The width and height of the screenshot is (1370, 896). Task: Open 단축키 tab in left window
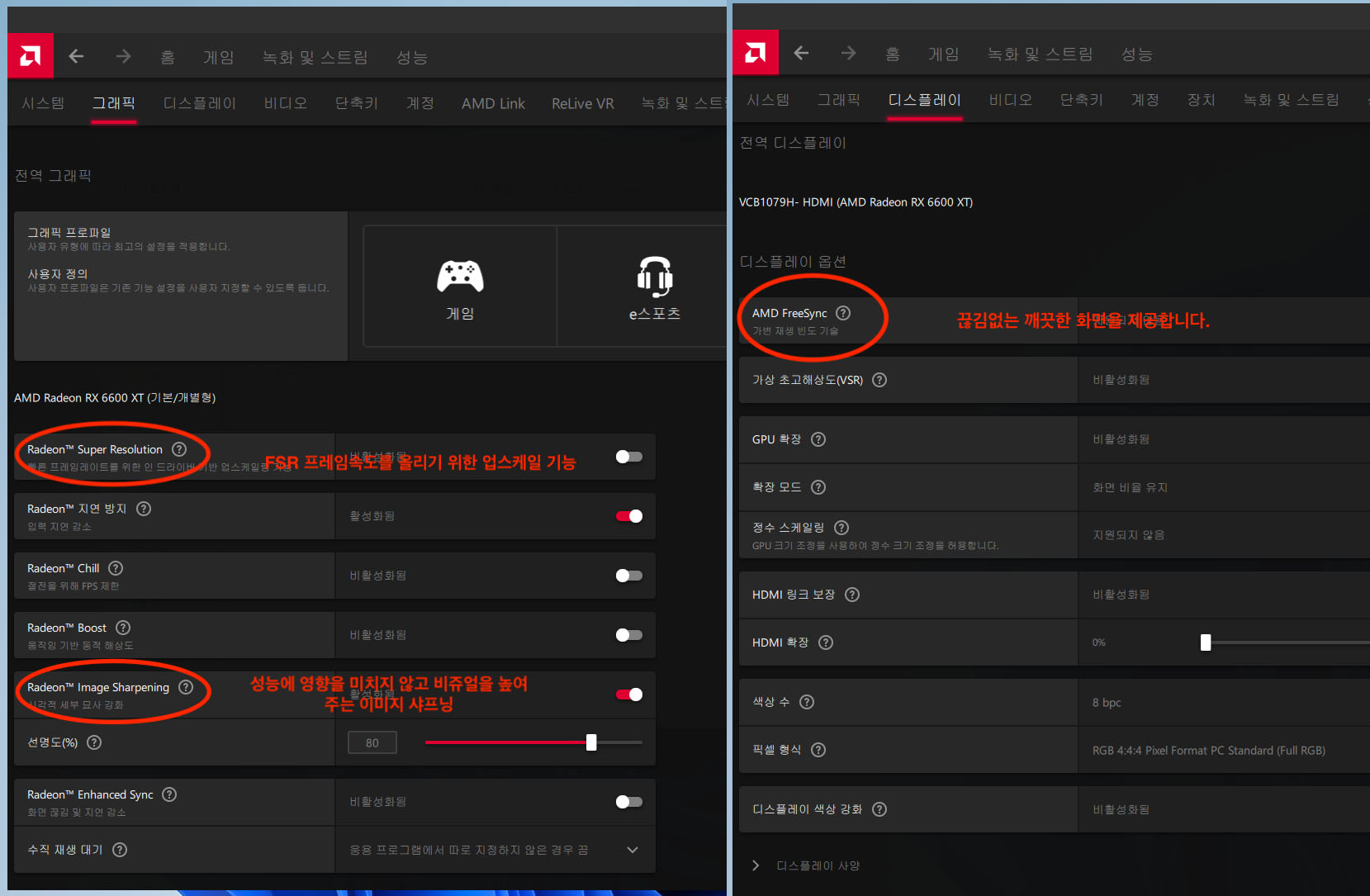pyautogui.click(x=357, y=103)
